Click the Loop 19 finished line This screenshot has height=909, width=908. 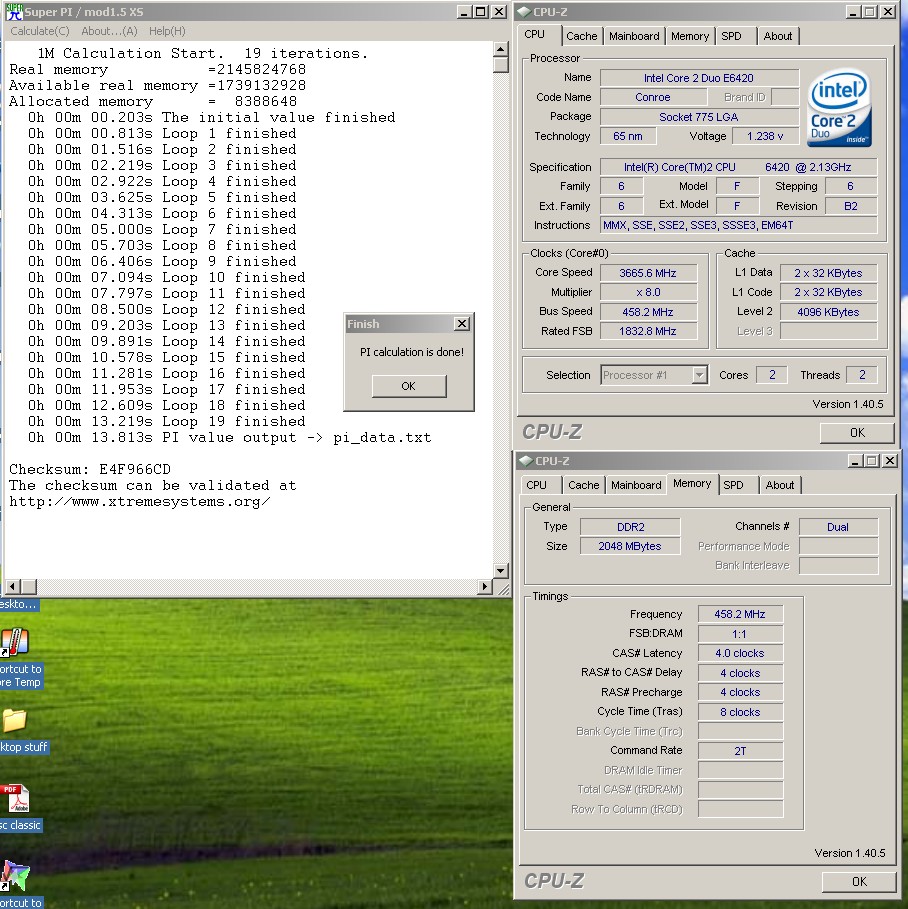[167, 421]
